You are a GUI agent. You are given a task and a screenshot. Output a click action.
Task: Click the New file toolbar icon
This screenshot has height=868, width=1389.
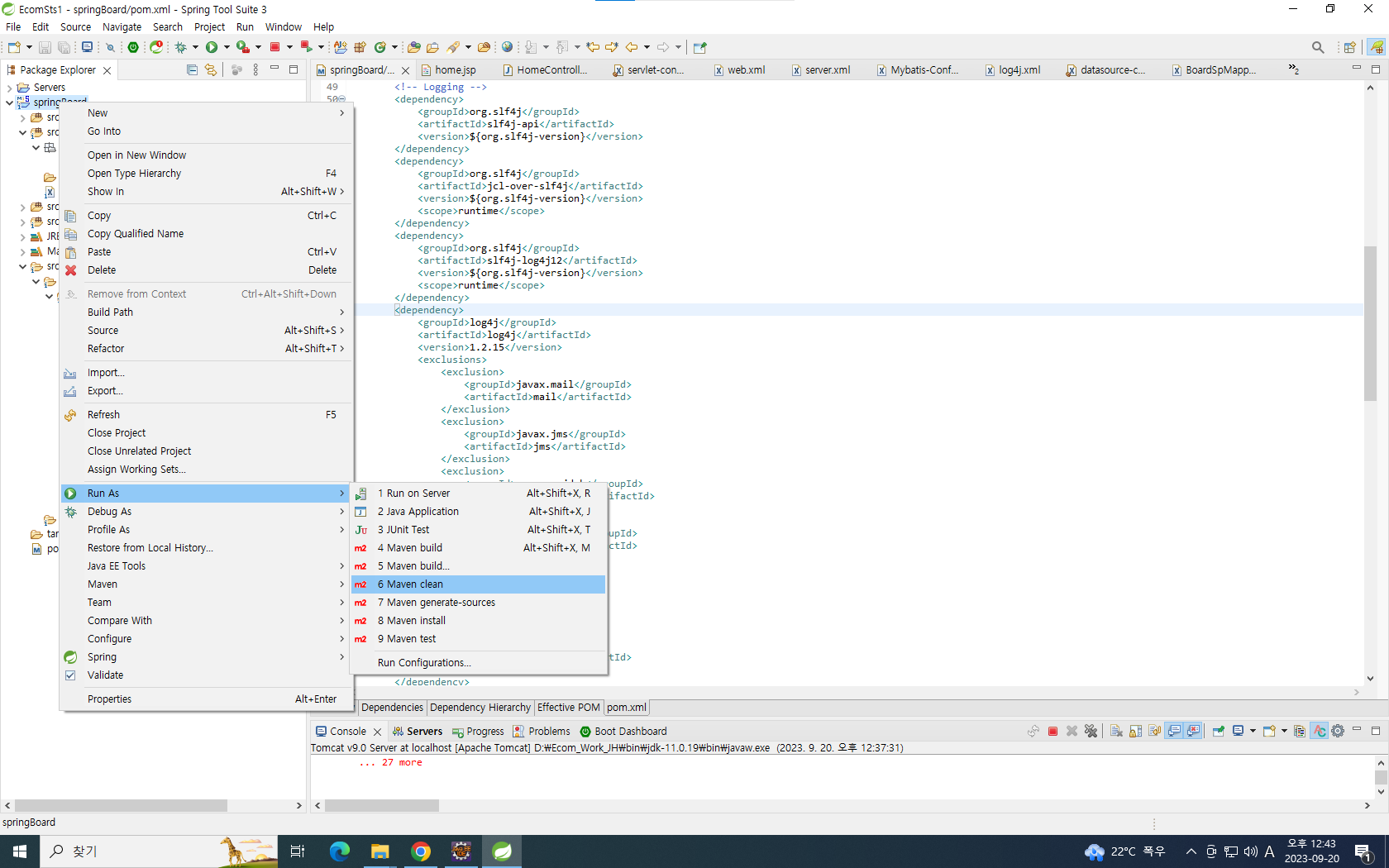point(14,47)
